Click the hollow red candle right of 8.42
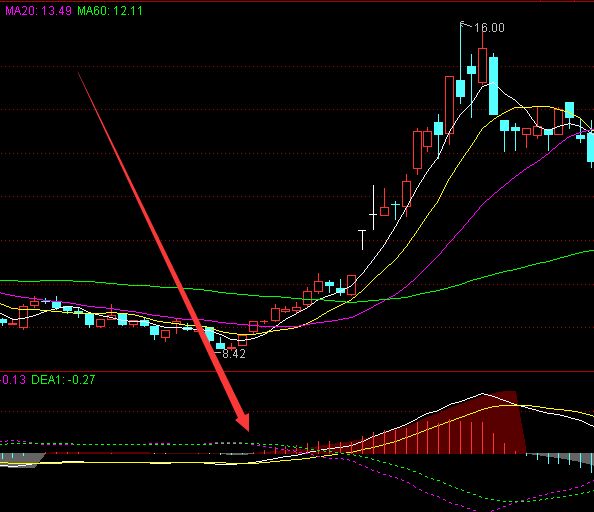Screen dimensions: 594x512 click(242, 340)
